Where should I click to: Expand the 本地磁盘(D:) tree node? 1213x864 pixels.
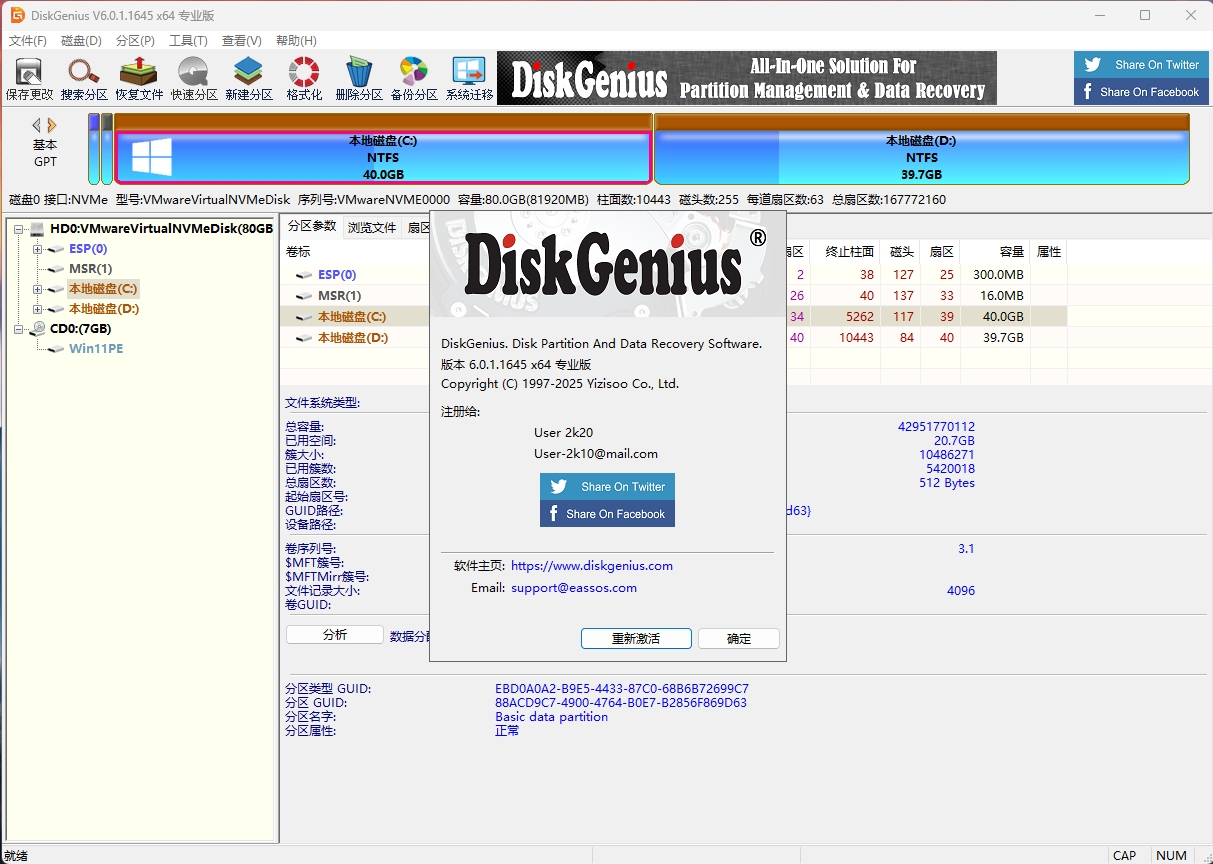click(x=38, y=309)
